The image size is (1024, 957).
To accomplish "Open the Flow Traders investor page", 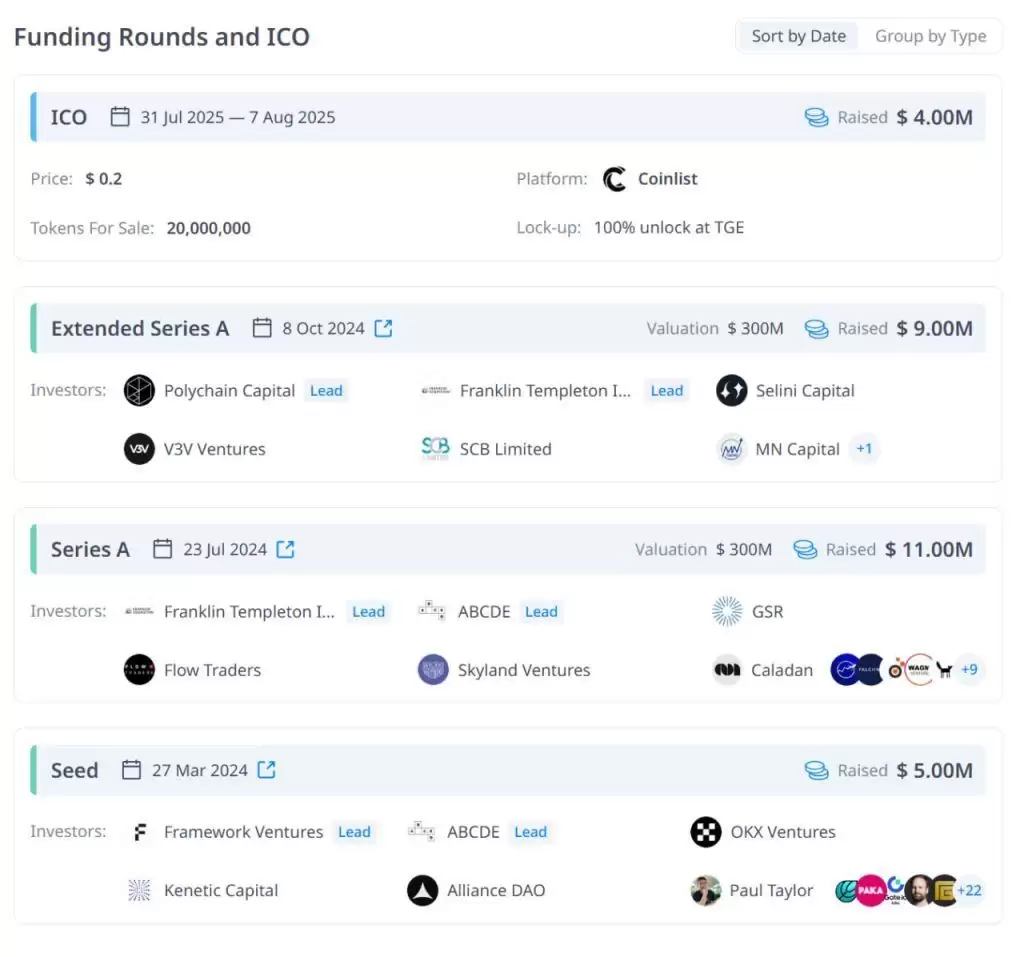I will coord(212,670).
